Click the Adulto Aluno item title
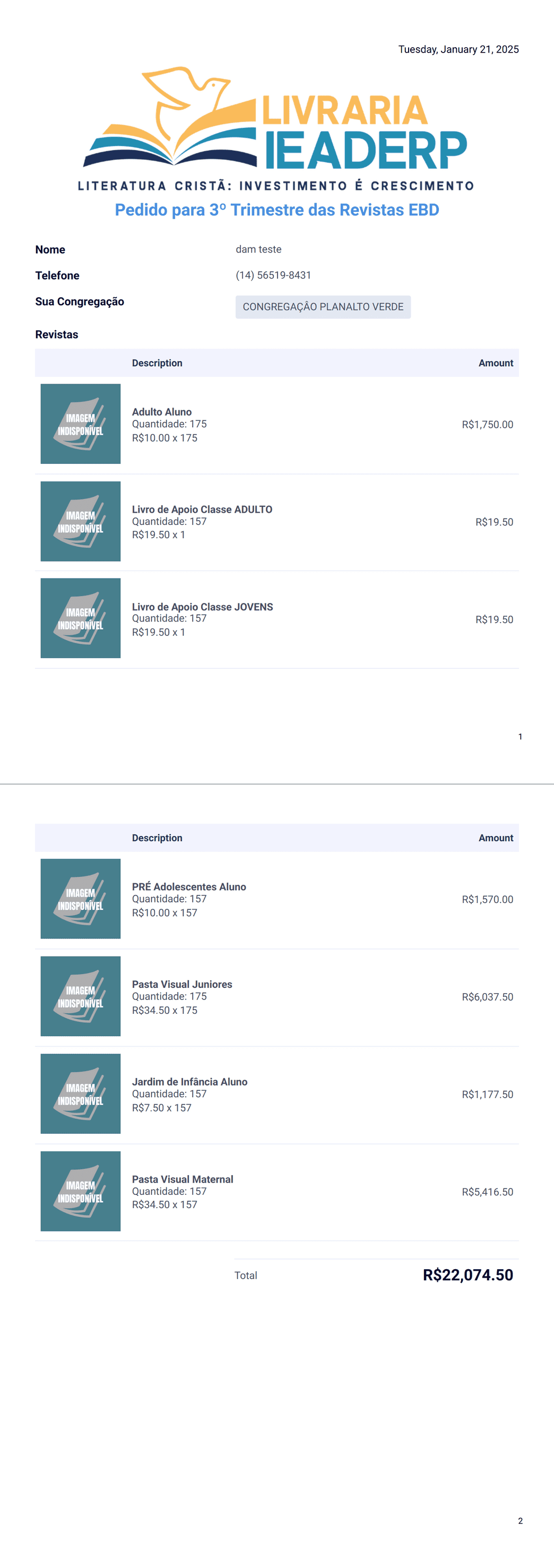Screen dimensions: 554x1568 point(162,412)
